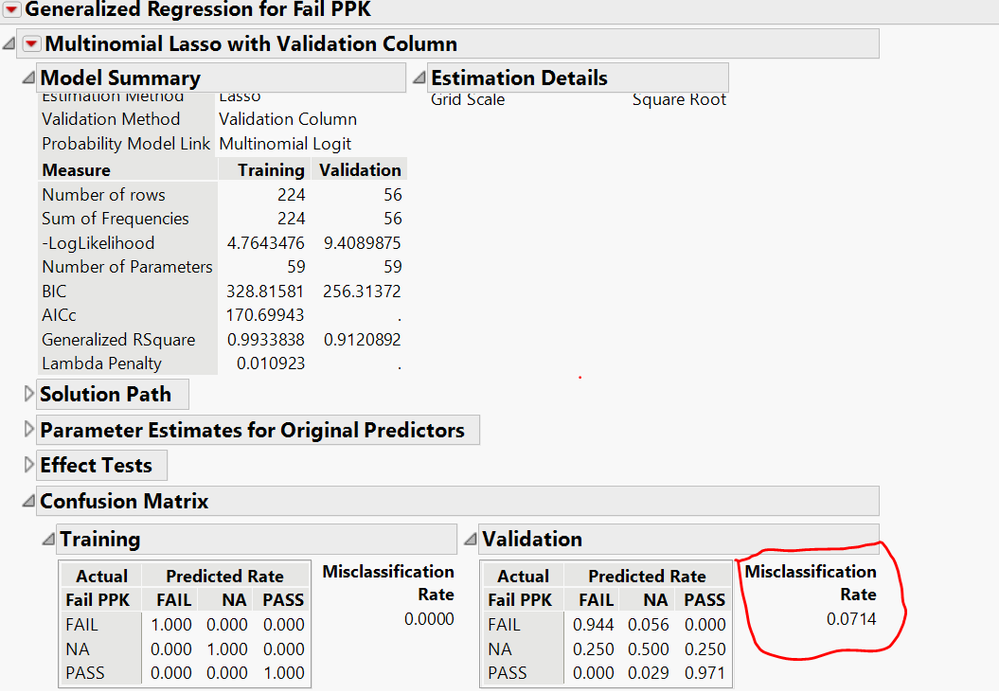Select the Generalized Regression for Fail PPK title

pos(160,10)
